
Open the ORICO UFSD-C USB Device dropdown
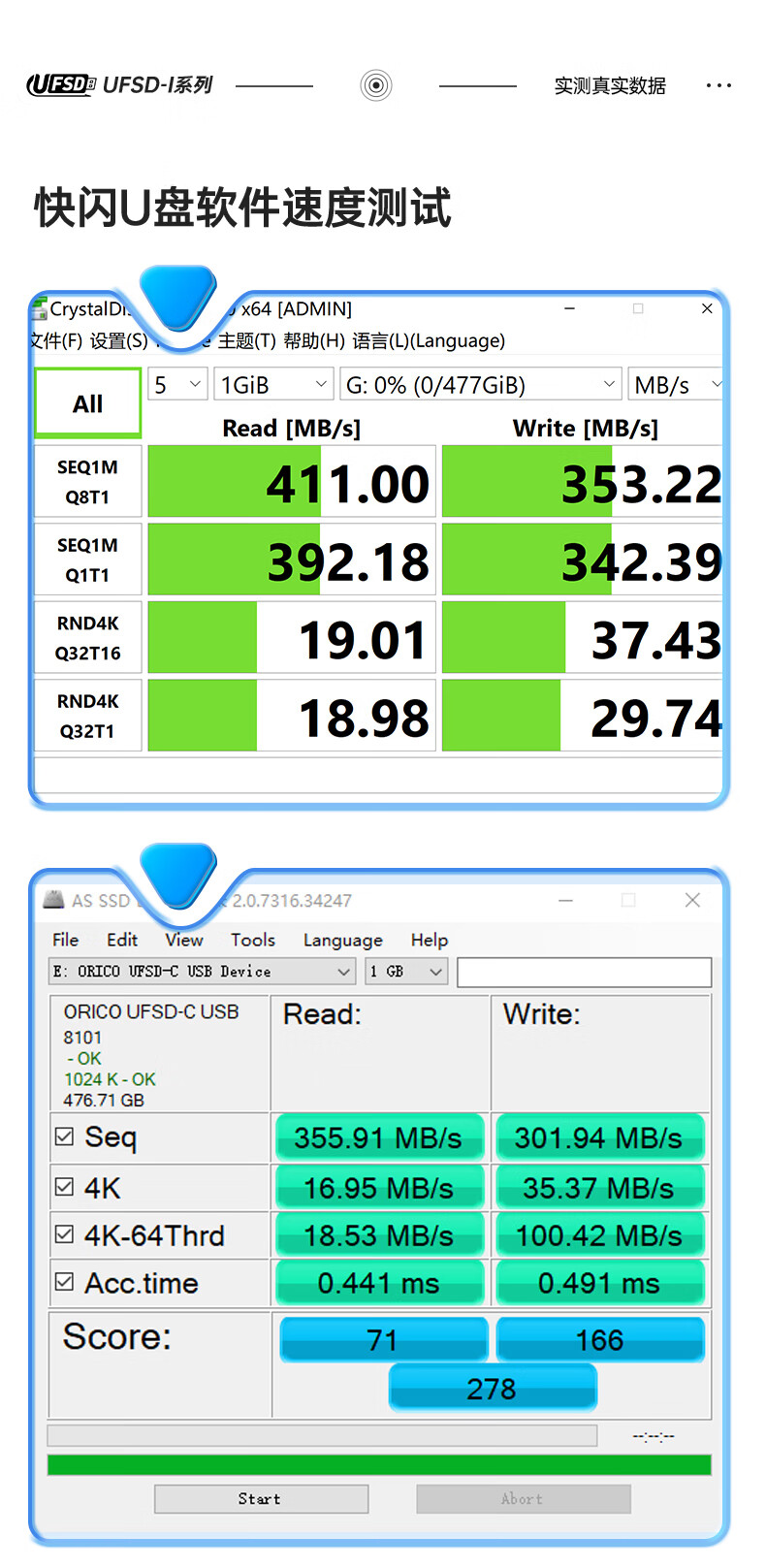coord(202,971)
